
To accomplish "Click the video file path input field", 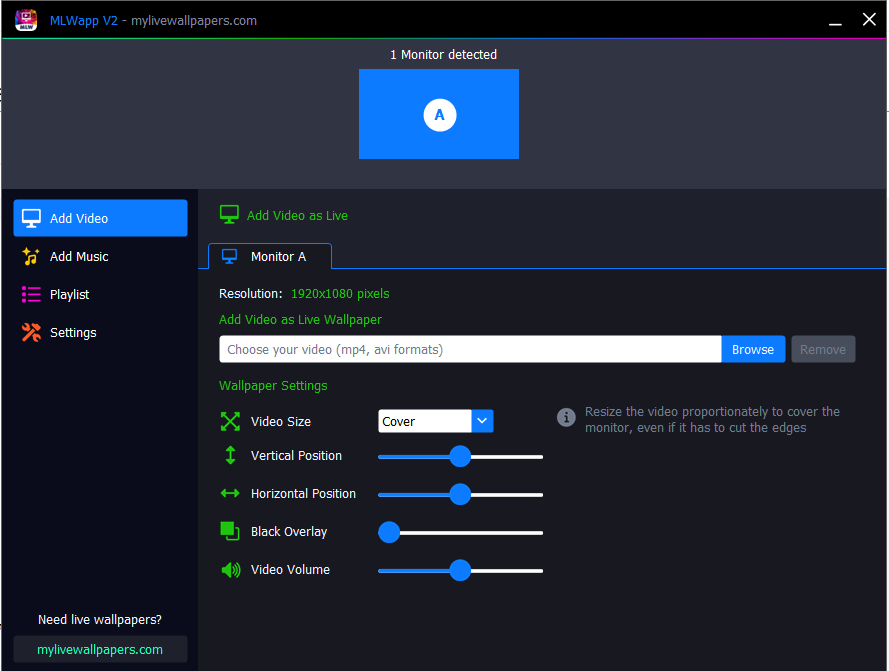I will pos(470,349).
